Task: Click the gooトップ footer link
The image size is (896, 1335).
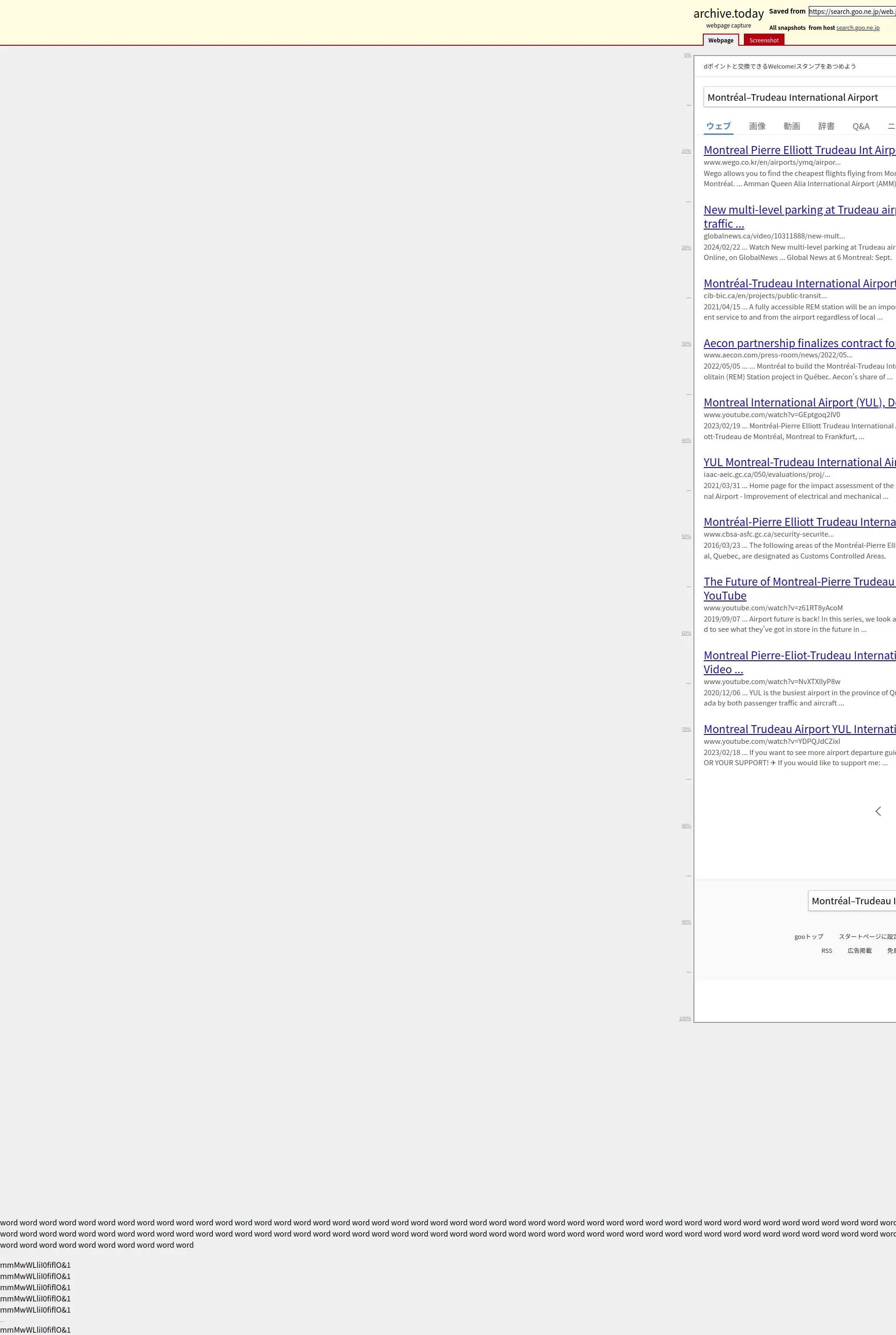Action: point(808,937)
